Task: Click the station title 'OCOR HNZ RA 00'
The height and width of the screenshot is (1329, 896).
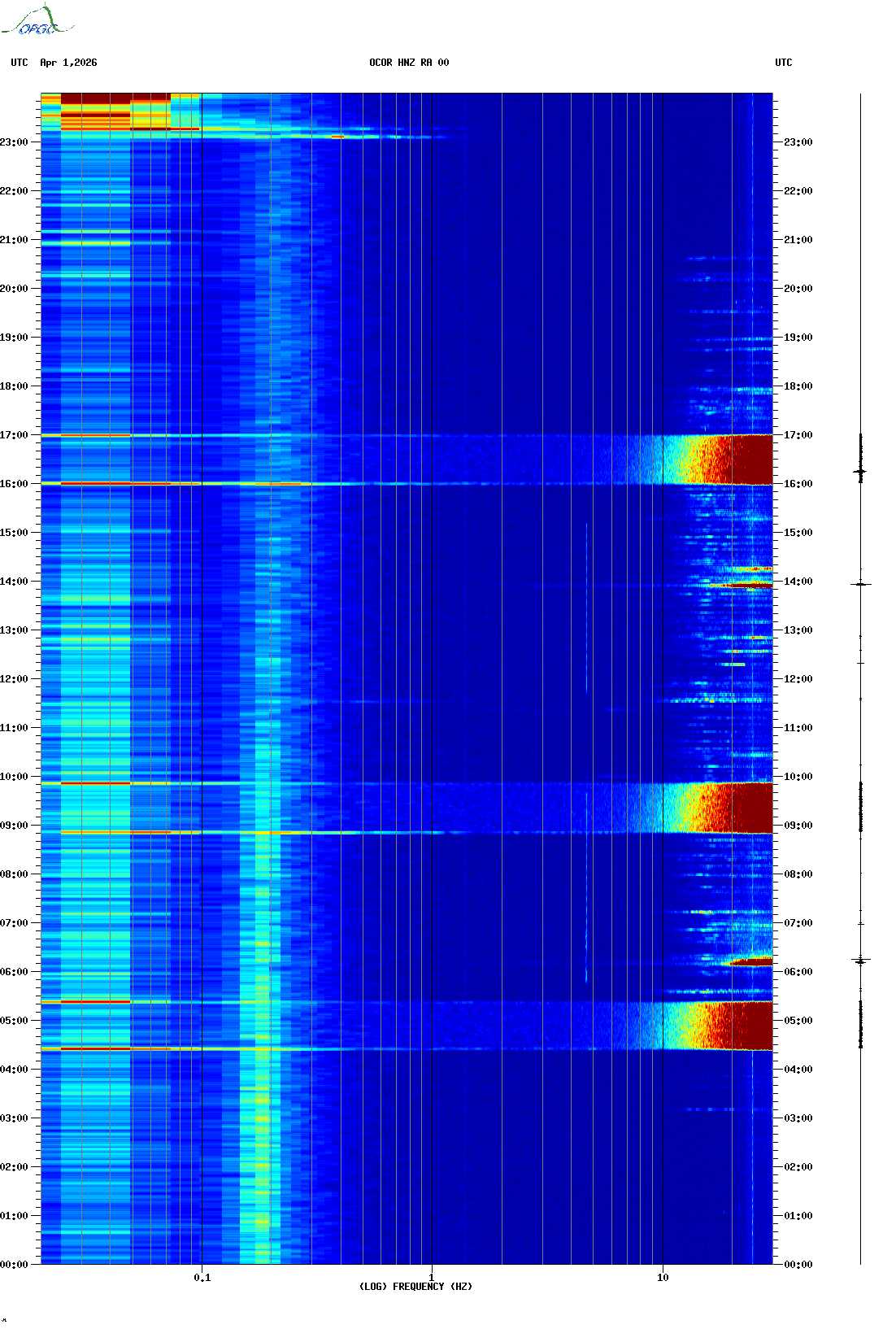Action: [409, 63]
